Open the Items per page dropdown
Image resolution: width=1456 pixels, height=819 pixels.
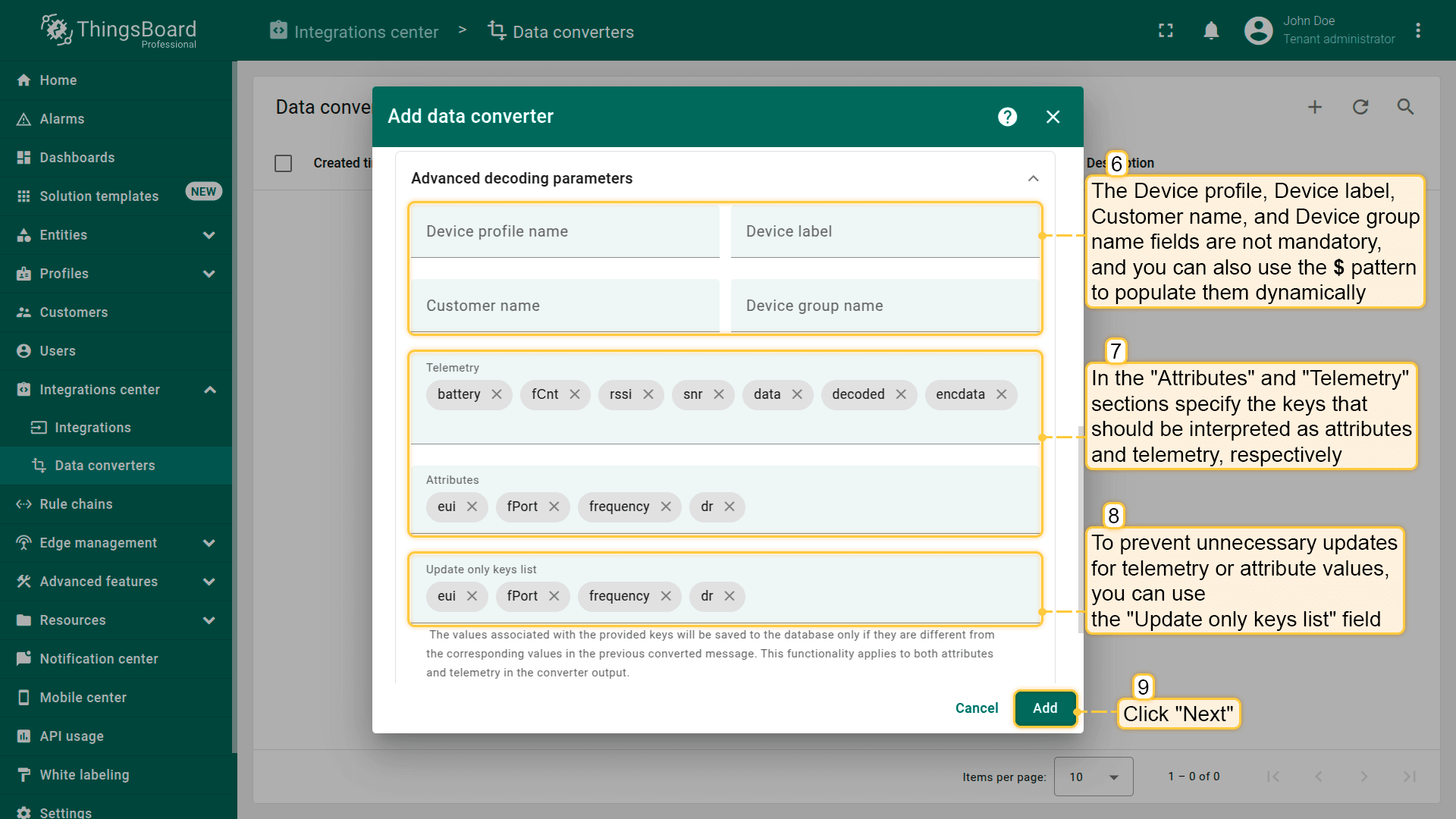click(x=1093, y=777)
